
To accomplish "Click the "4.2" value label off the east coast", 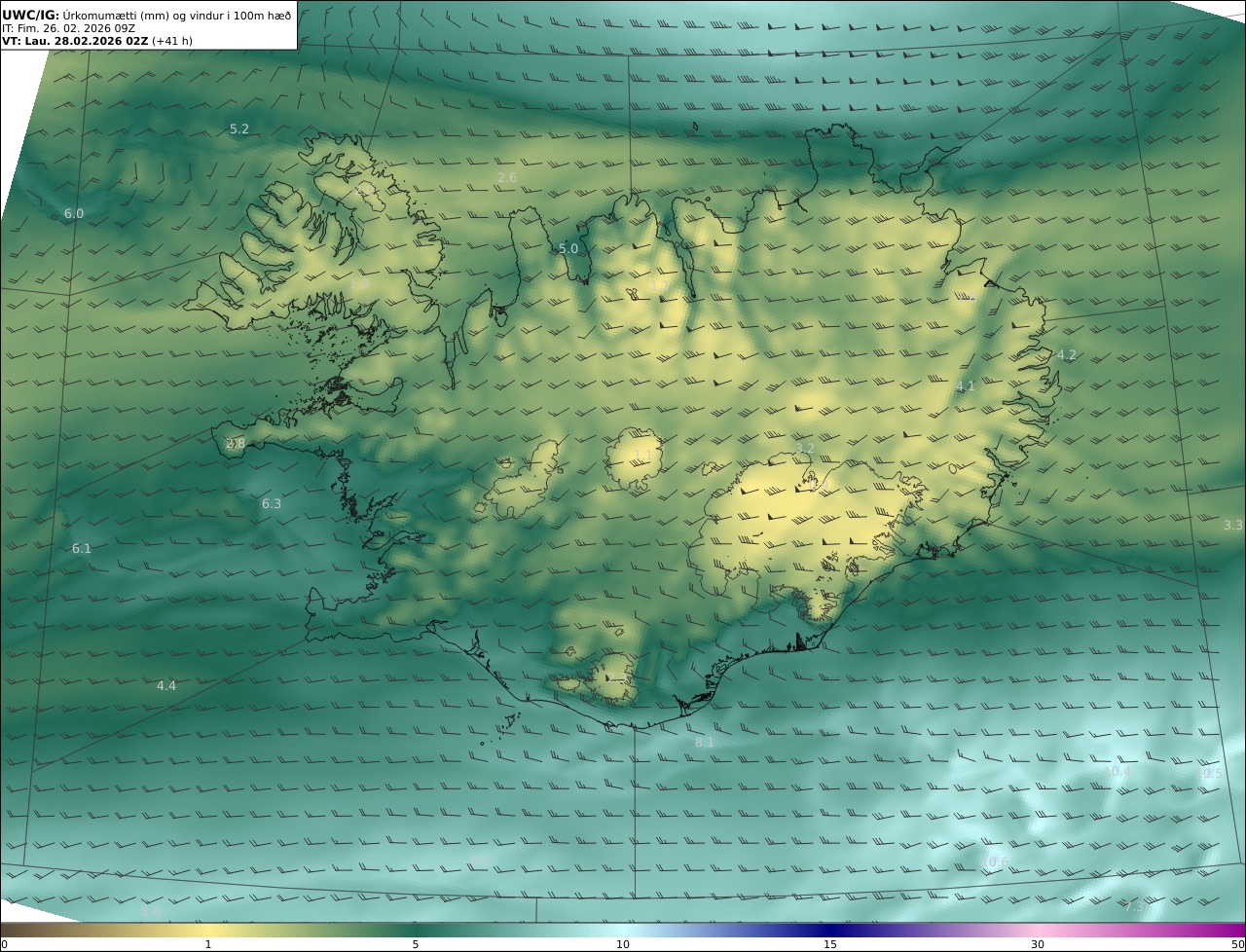I will pyautogui.click(x=1067, y=354).
